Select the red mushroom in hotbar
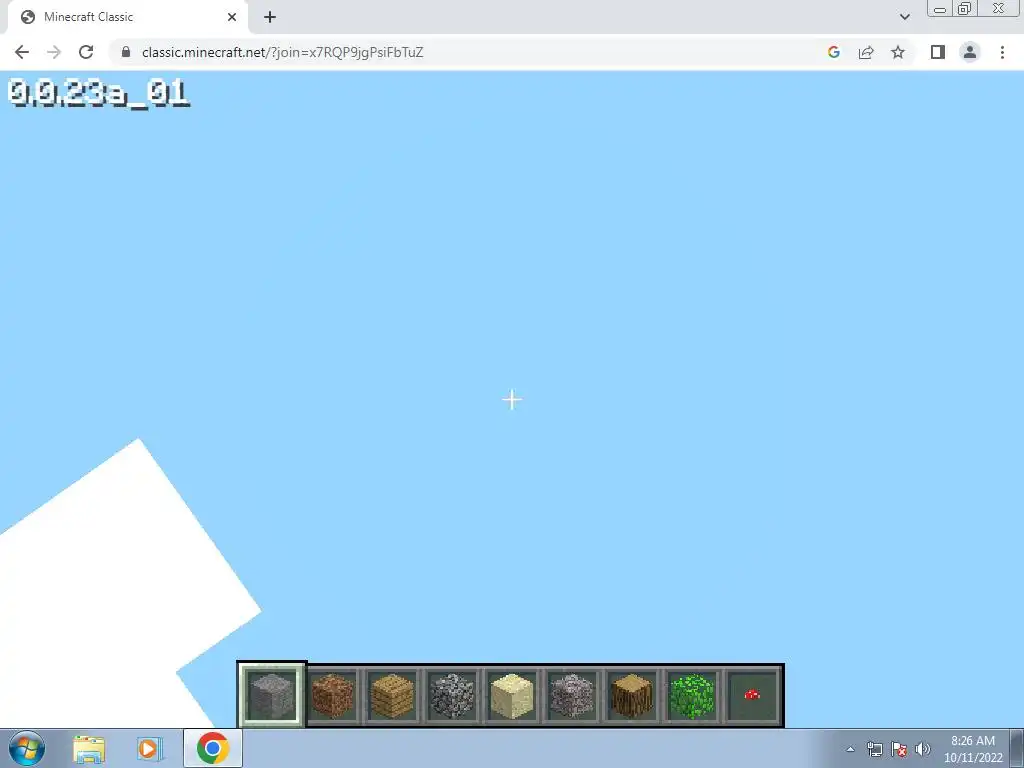Viewport: 1024px width, 768px height. click(752, 696)
